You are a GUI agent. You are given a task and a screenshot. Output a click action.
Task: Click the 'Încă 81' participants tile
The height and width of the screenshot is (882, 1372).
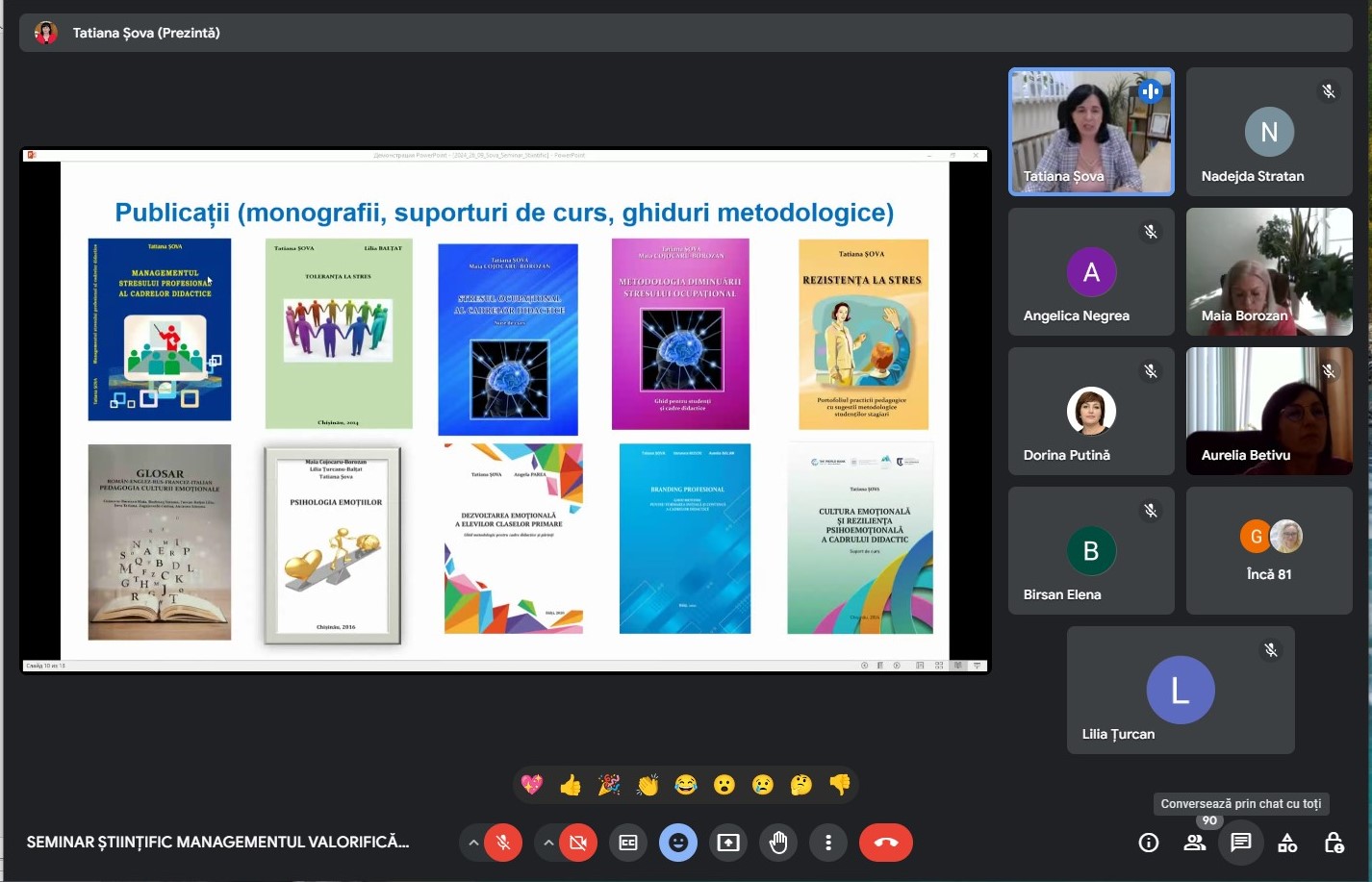(1269, 550)
